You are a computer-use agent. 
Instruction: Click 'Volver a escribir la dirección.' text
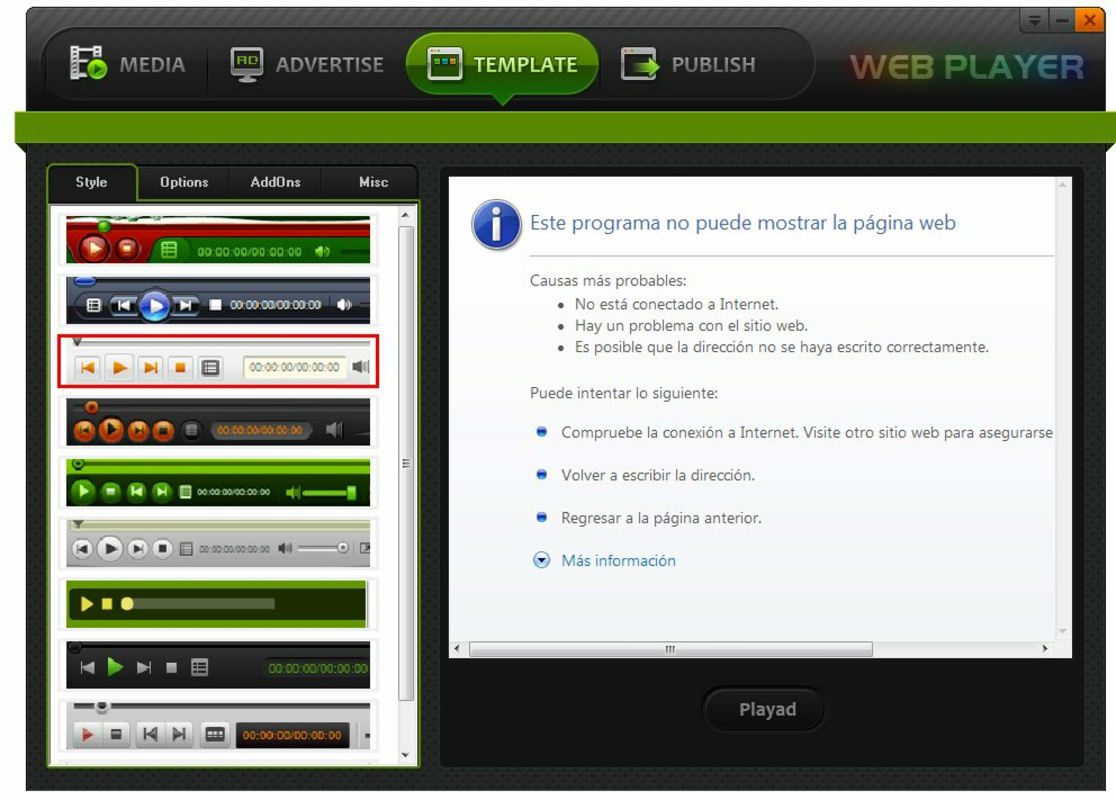(658, 475)
